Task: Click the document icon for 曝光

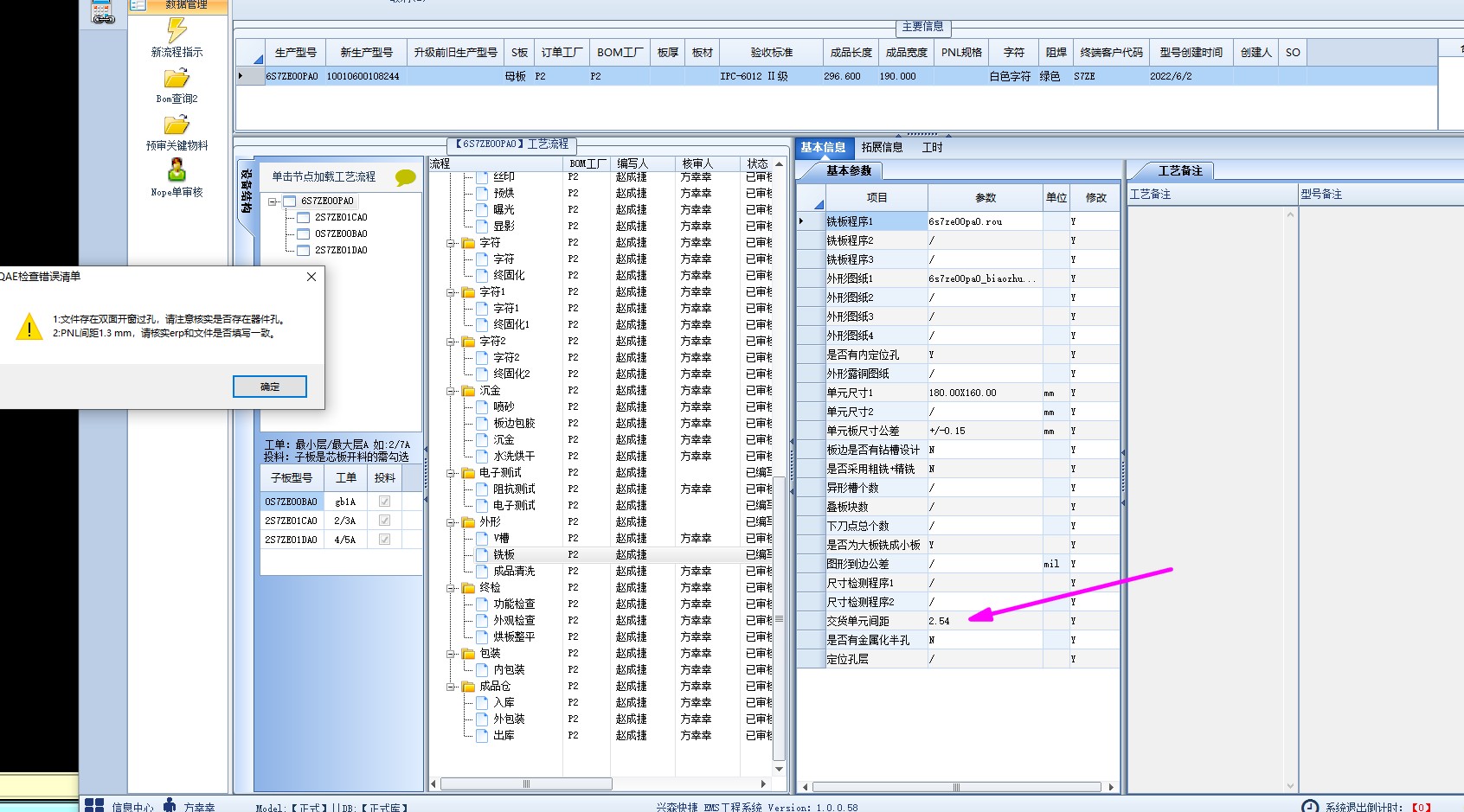Action: [482, 210]
